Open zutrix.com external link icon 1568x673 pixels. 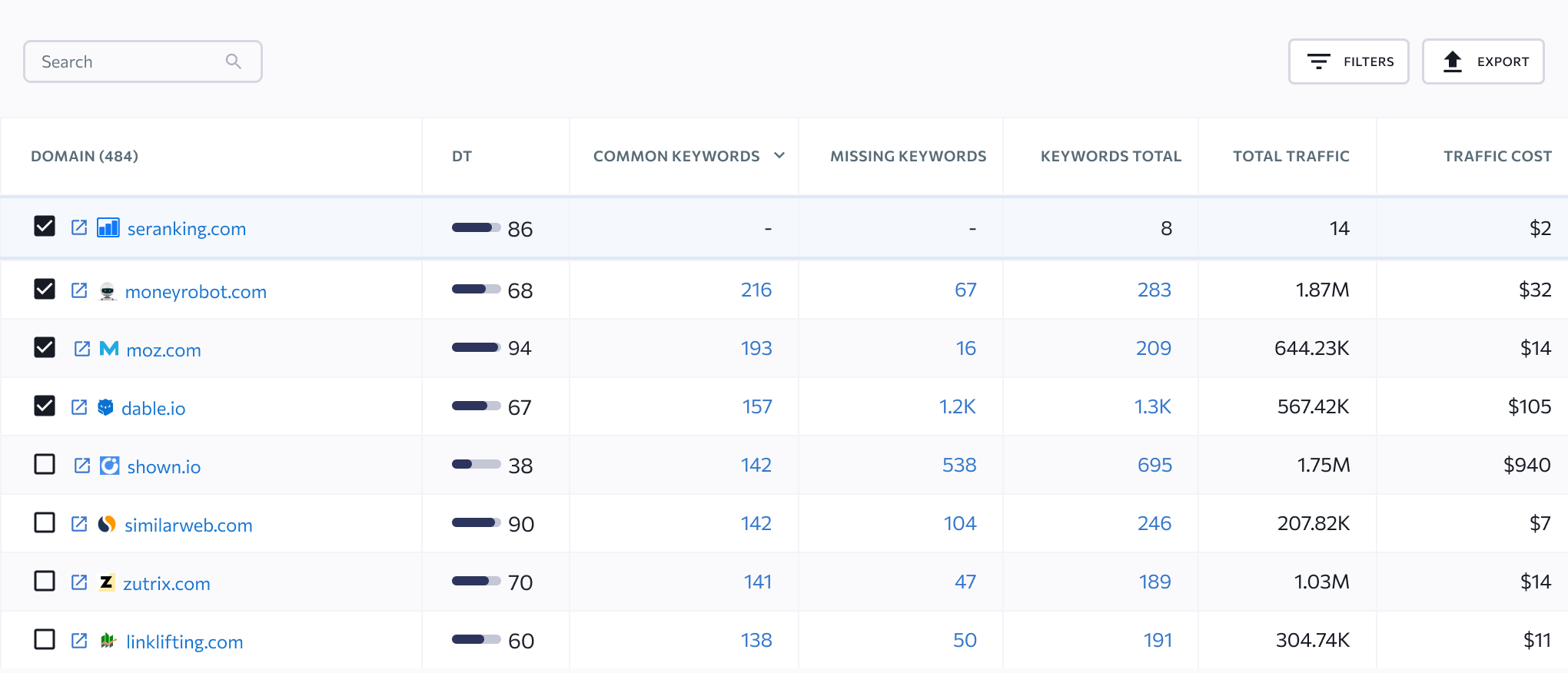[79, 582]
